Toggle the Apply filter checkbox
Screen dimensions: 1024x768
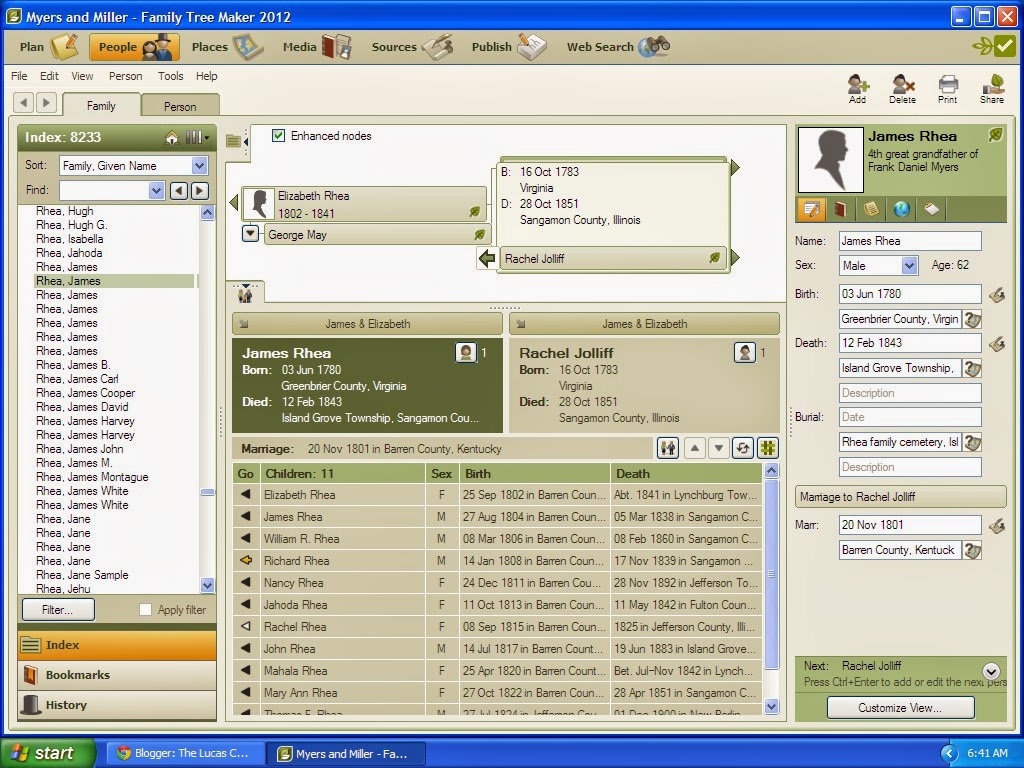point(146,609)
